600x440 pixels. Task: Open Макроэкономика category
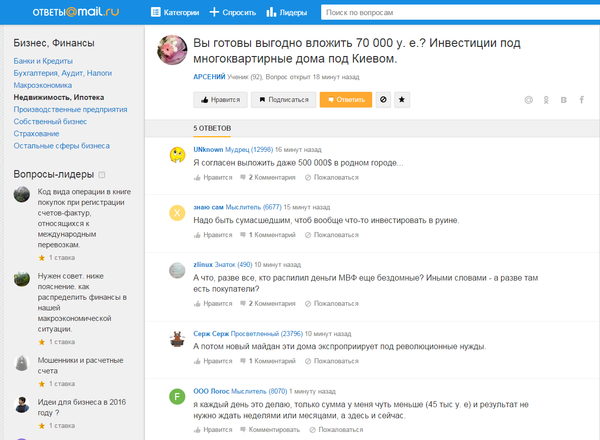click(x=43, y=85)
